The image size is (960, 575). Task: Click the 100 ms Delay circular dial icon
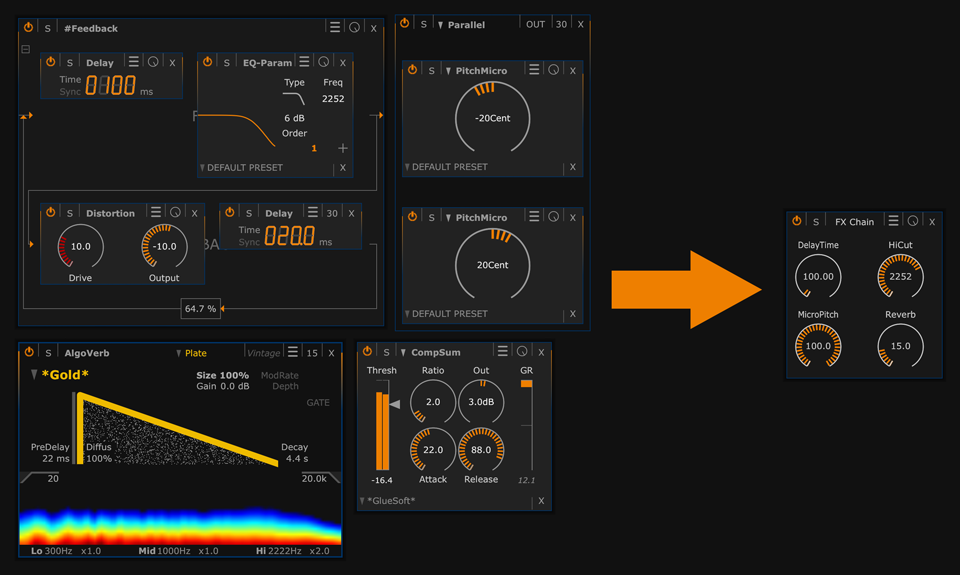pos(153,62)
